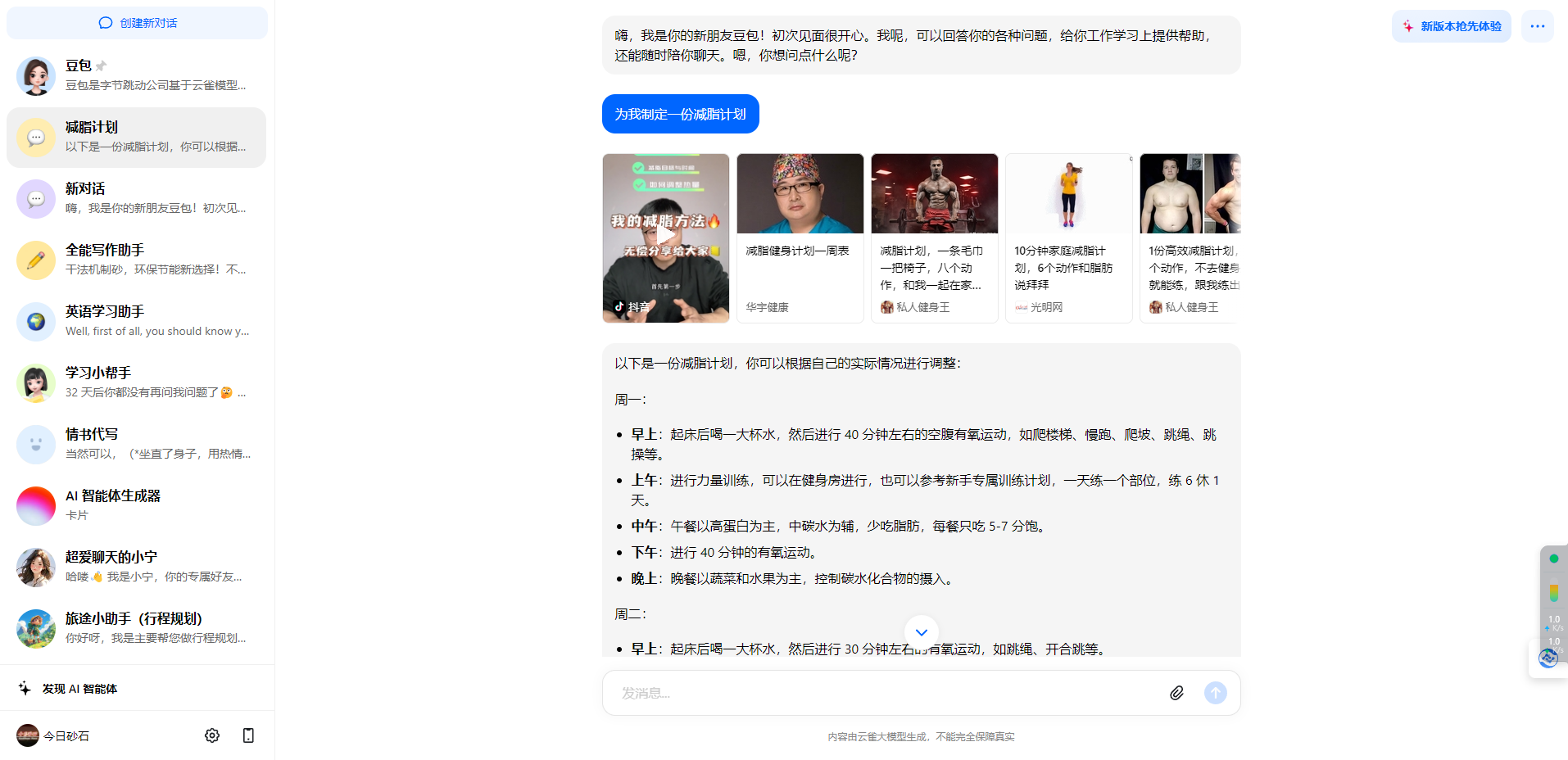Expand the chat with the down chevron

(920, 631)
